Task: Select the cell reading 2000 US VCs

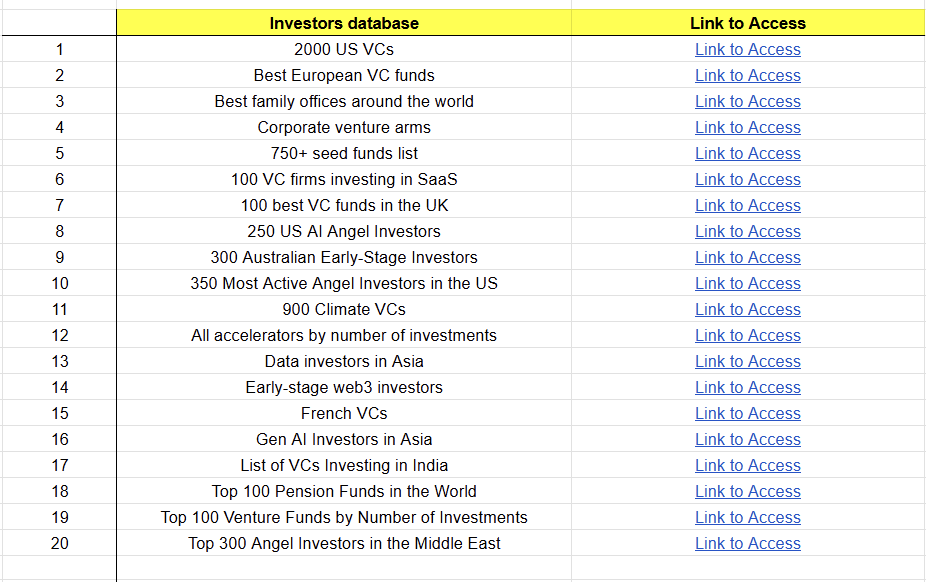Action: click(x=344, y=50)
